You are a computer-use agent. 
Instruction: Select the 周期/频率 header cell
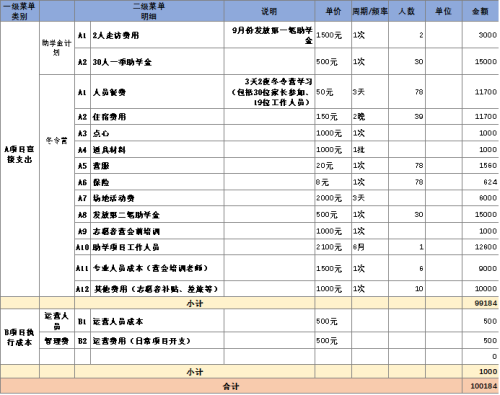tap(370, 11)
